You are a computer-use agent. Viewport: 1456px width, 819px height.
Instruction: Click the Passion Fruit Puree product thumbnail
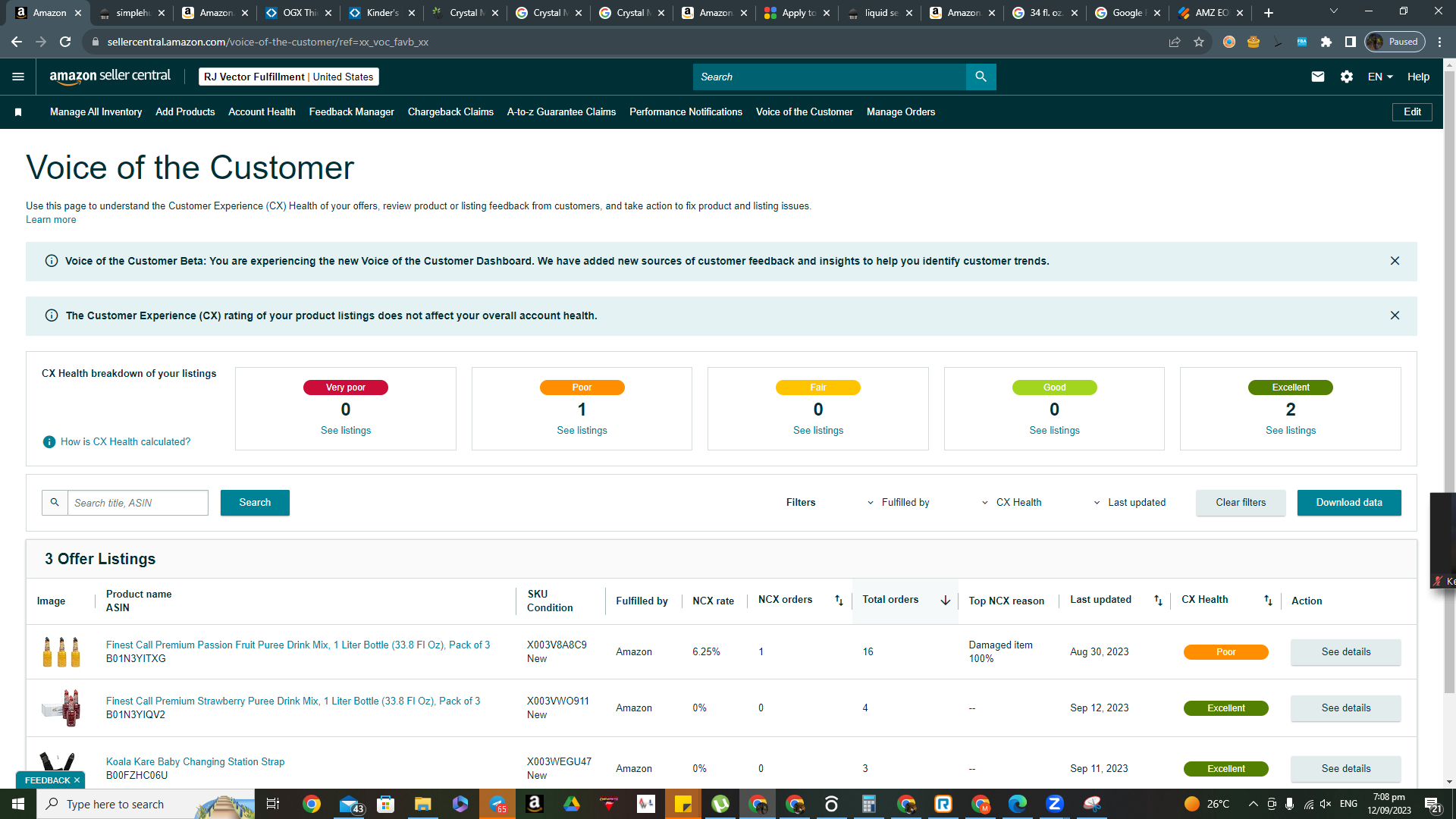[61, 651]
